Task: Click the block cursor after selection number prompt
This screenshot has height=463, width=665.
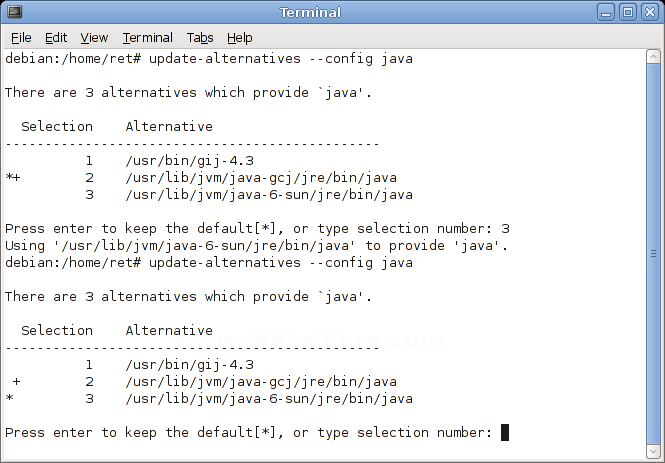Action: (x=505, y=432)
